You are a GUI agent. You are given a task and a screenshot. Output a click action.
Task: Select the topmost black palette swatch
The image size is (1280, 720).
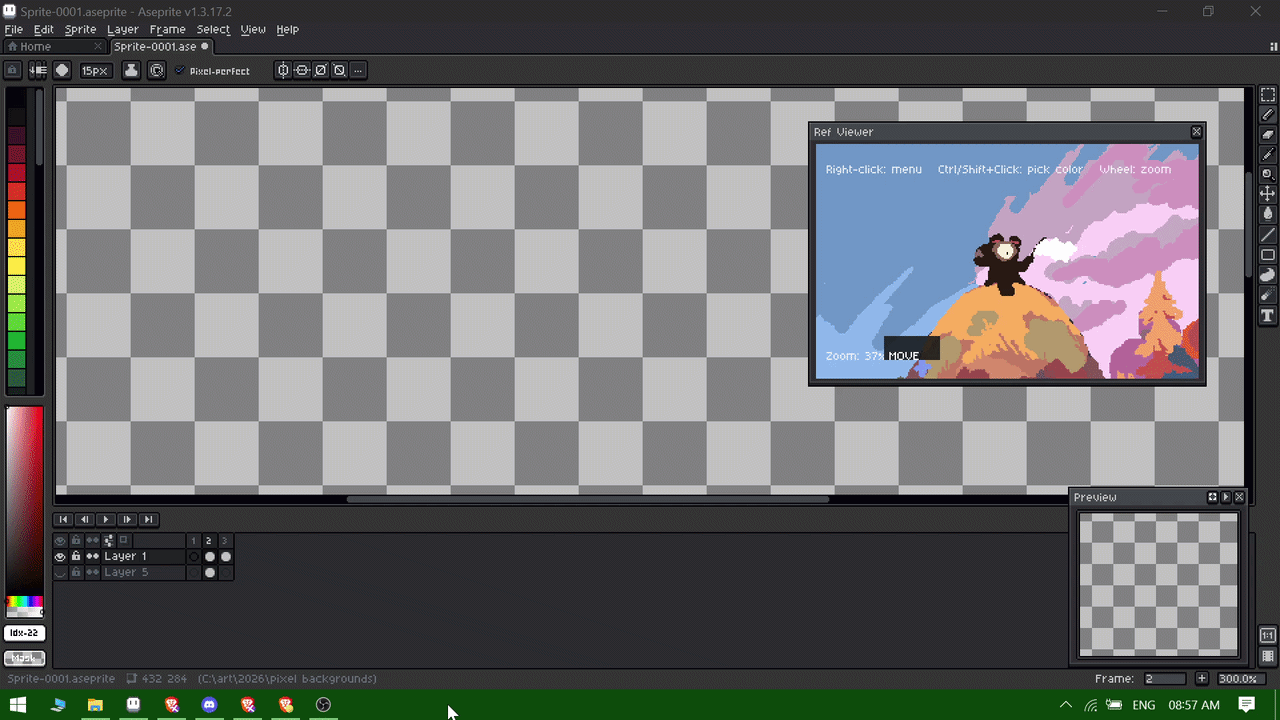click(x=17, y=98)
